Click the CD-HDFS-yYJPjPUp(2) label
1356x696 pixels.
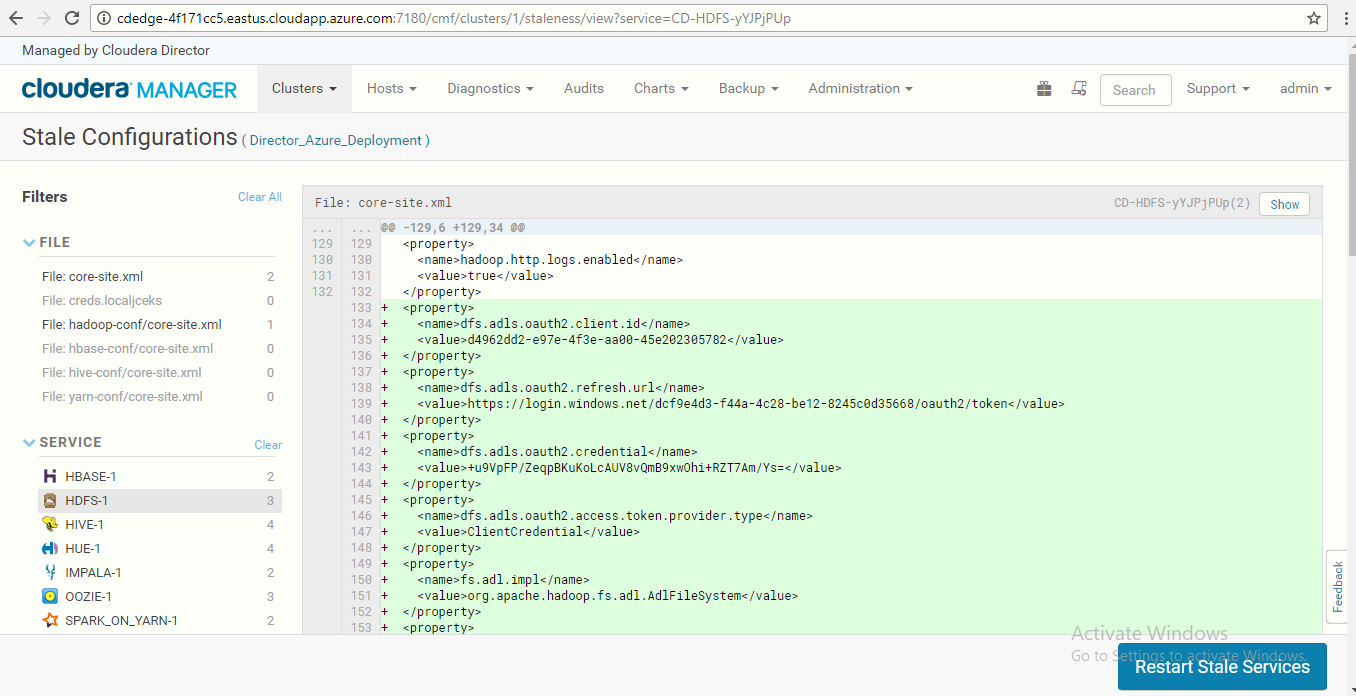tap(1182, 203)
